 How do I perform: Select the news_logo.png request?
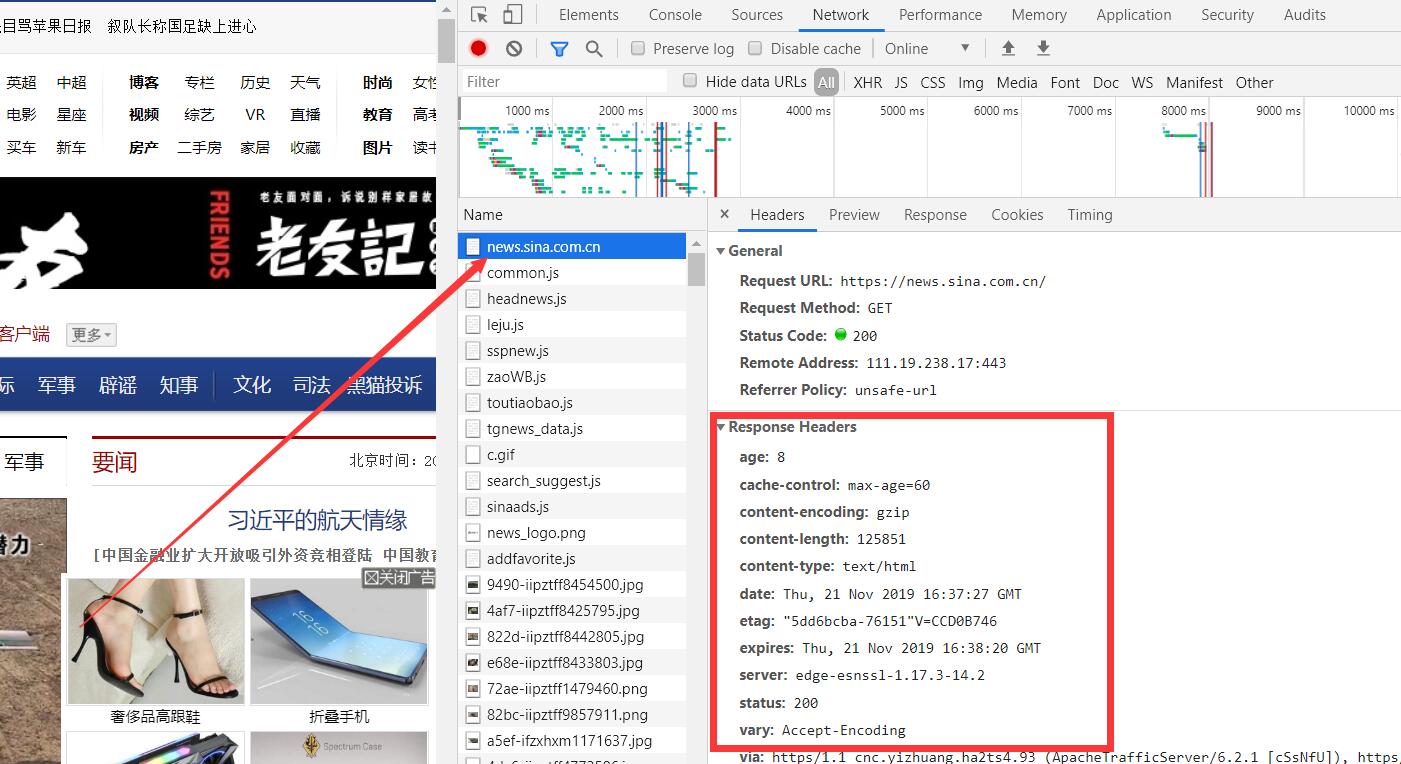coord(572,532)
